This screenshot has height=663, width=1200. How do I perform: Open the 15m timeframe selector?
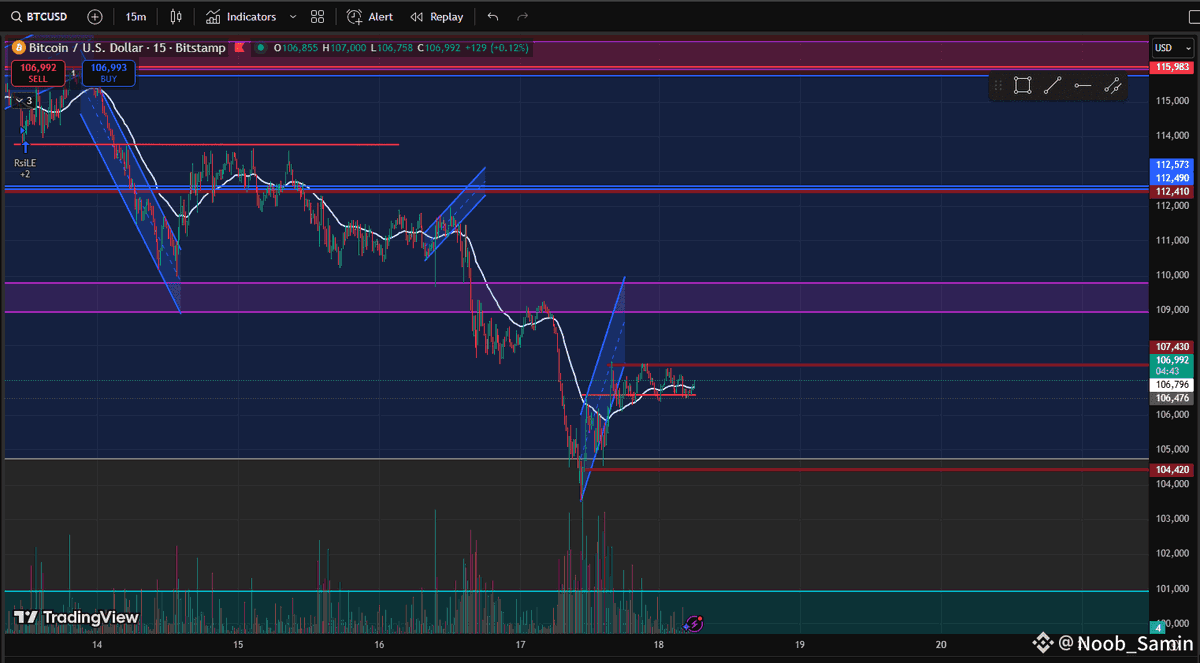coord(135,17)
